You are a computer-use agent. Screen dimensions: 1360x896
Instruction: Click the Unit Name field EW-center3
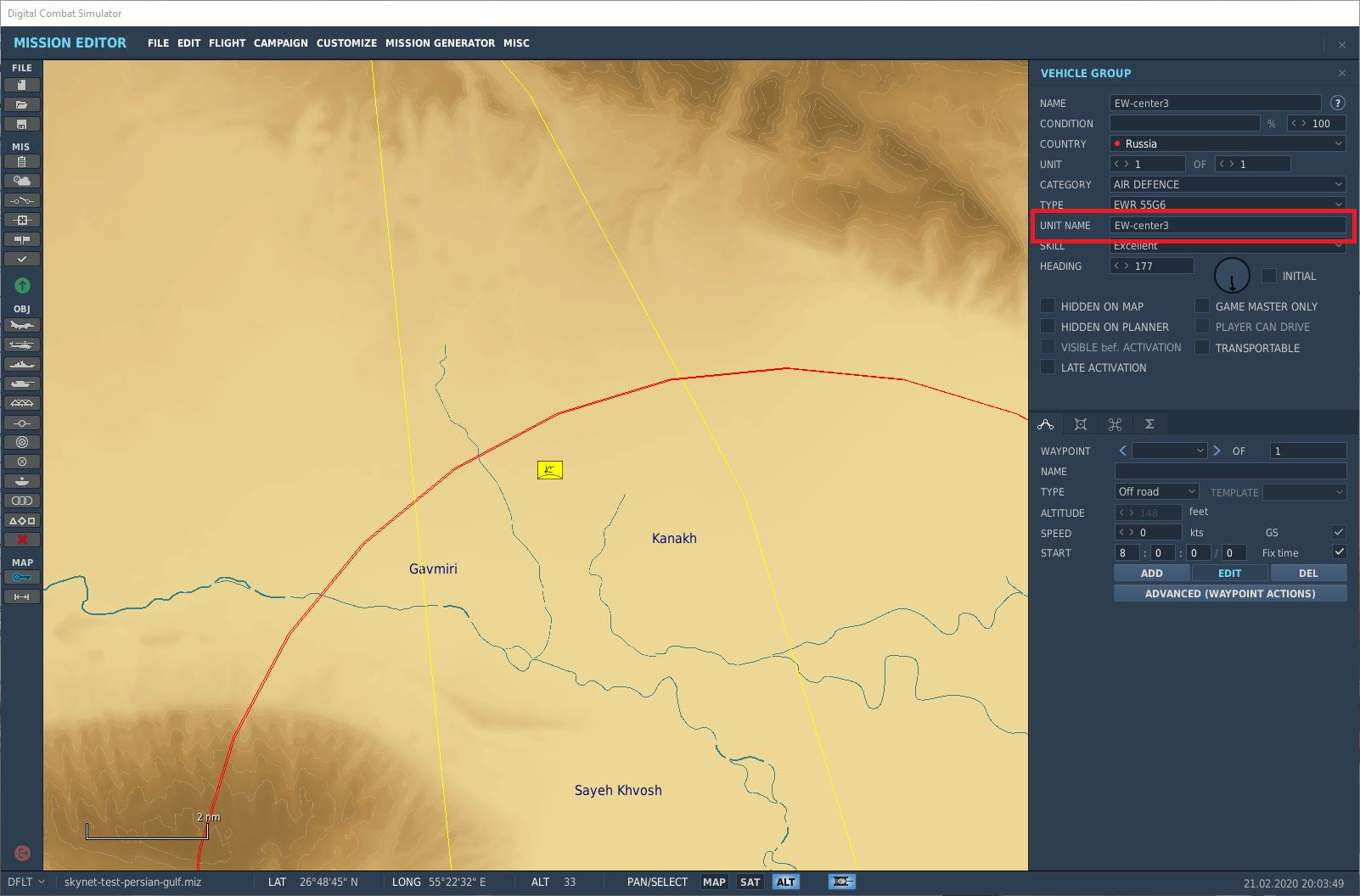[1228, 225]
